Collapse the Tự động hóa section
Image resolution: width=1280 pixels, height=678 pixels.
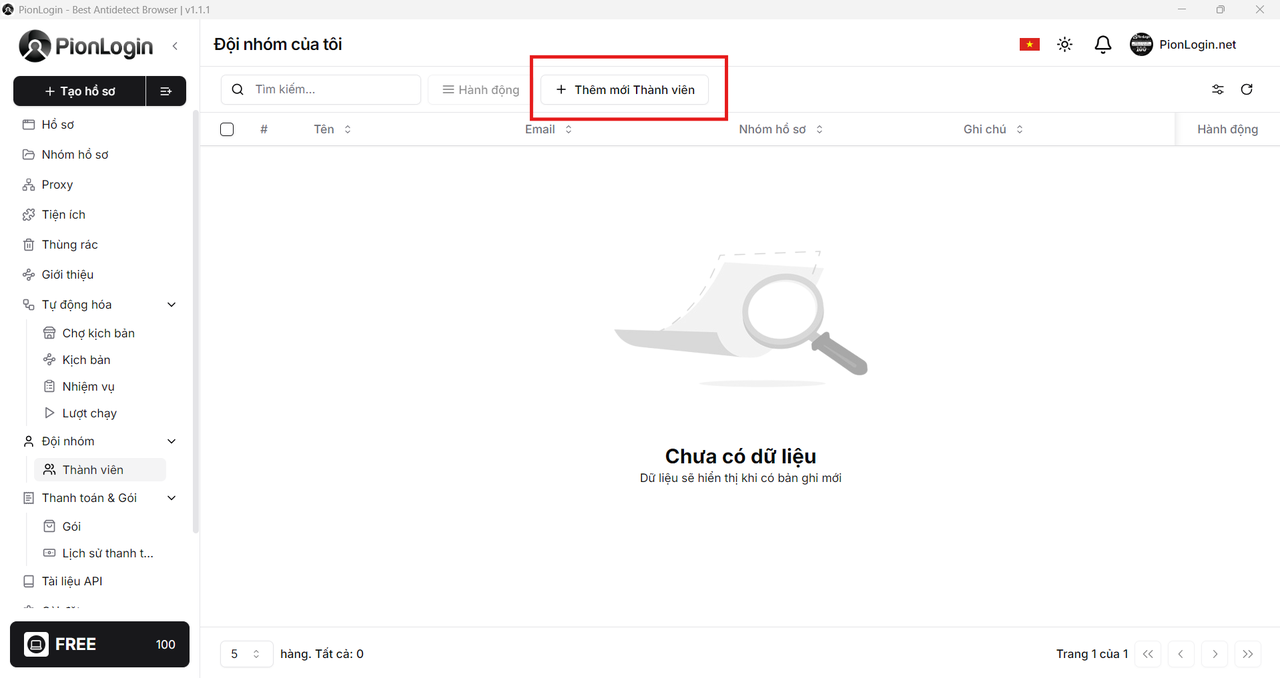coord(171,305)
